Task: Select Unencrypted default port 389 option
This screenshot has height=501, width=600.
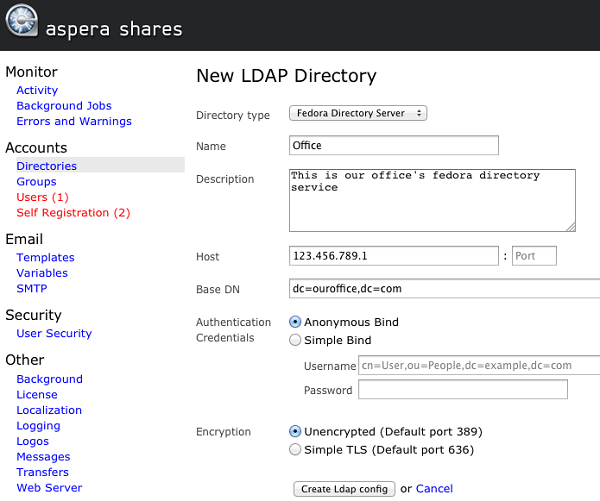Action: pyautogui.click(x=295, y=431)
